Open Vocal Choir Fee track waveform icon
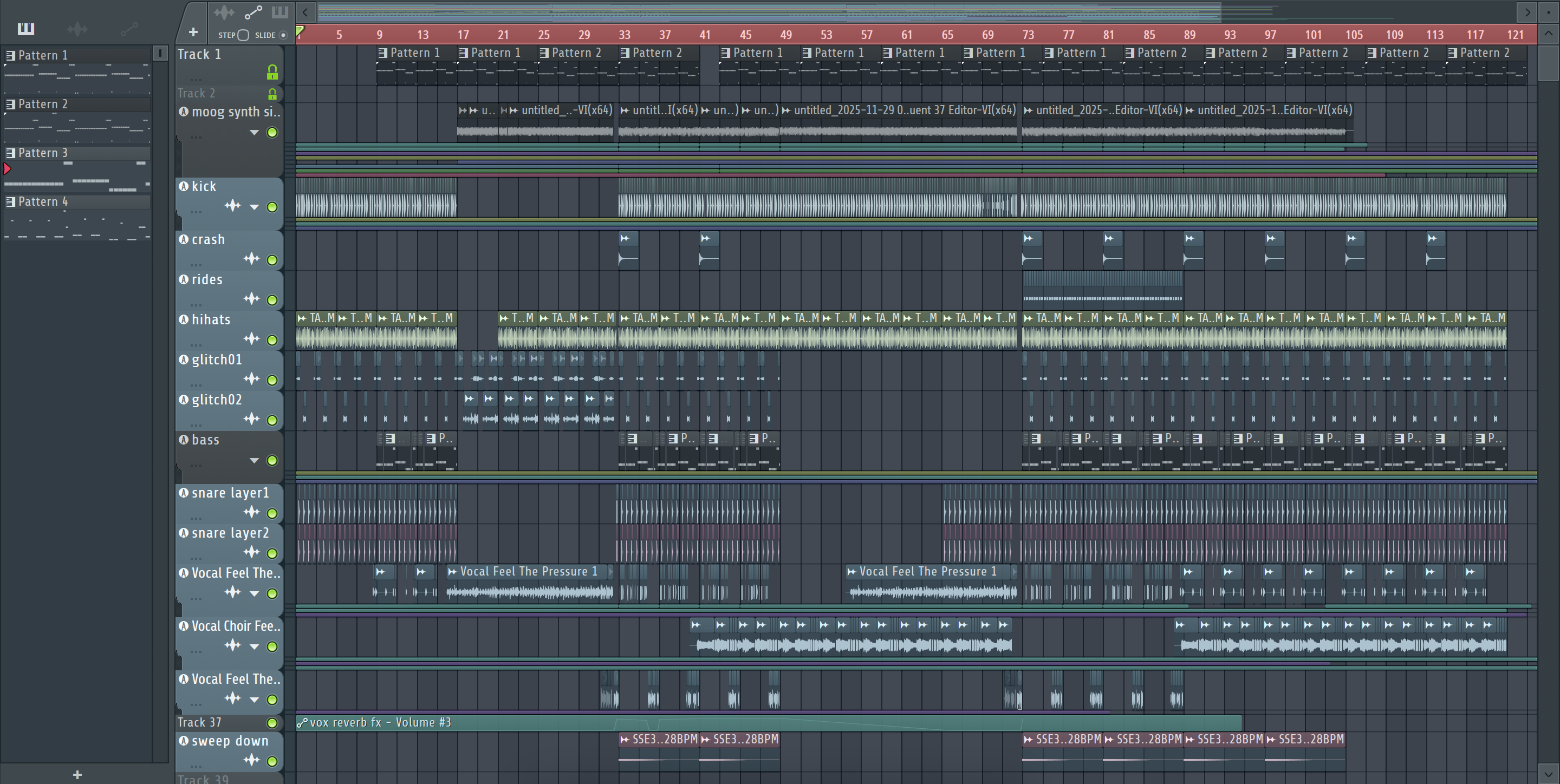 (x=232, y=645)
